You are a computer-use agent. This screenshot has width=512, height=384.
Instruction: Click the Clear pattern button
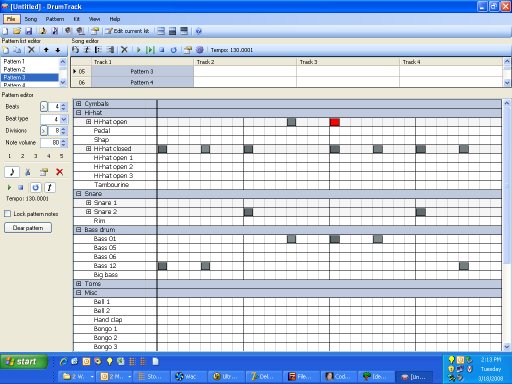click(28, 228)
